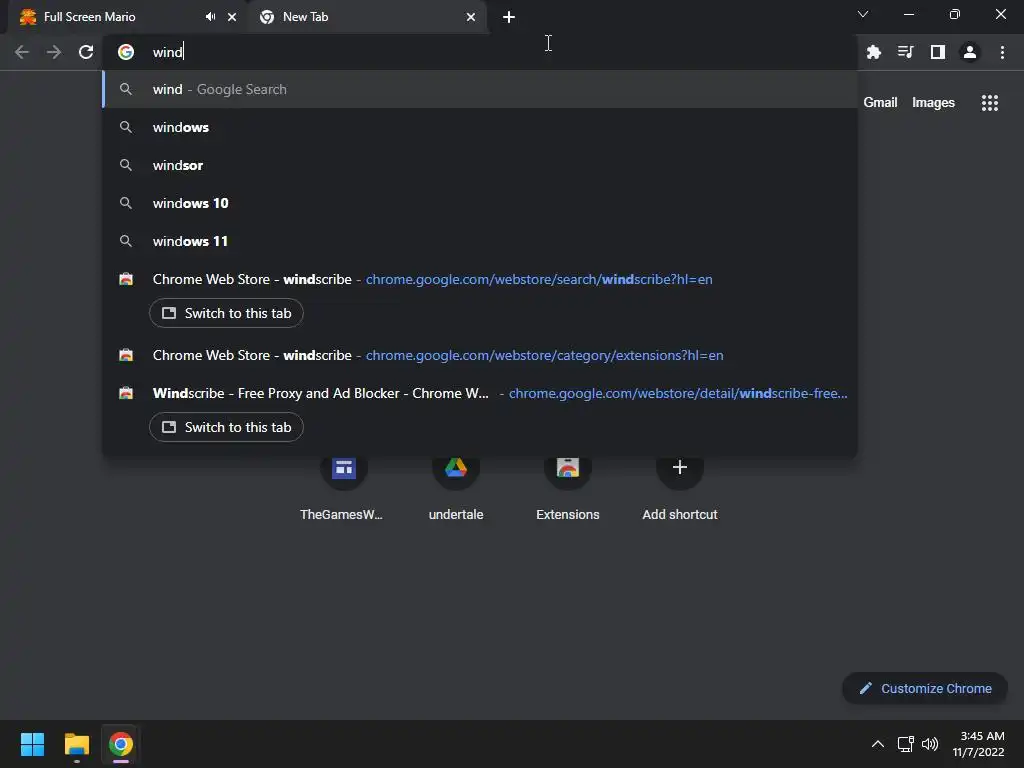
Task: Close the Full Screen Mario tab
Action: click(232, 17)
